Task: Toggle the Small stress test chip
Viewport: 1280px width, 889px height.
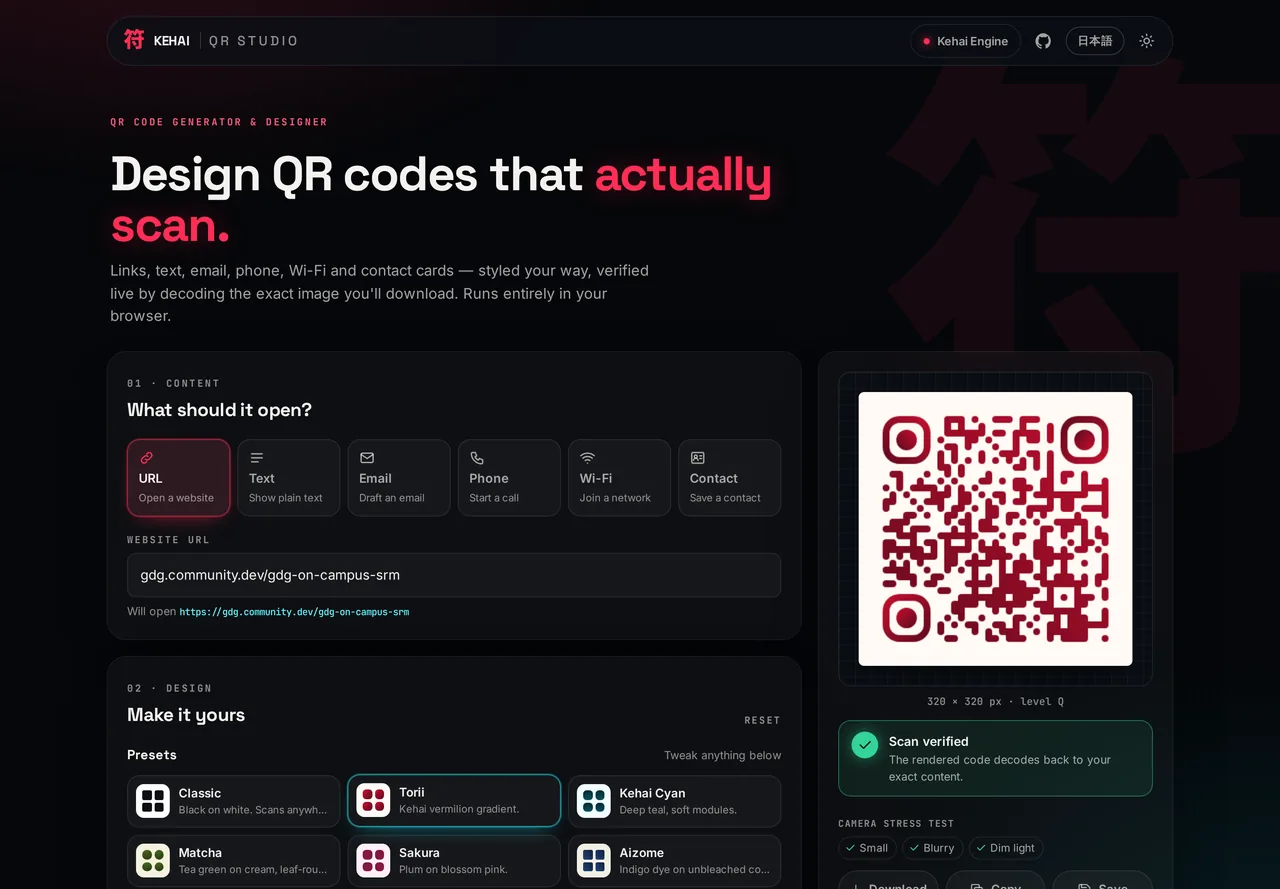Action: coord(867,848)
